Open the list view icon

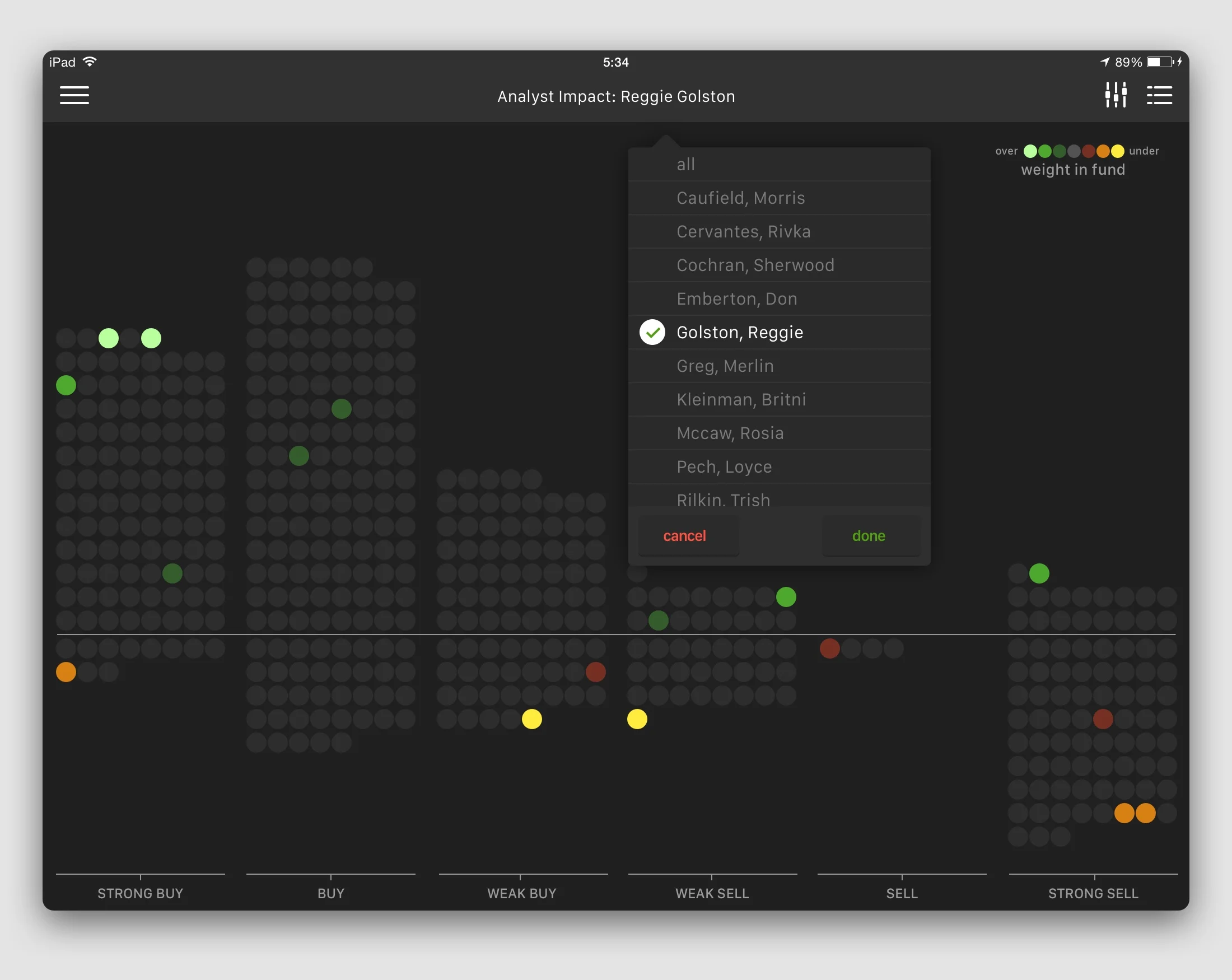(x=1159, y=95)
